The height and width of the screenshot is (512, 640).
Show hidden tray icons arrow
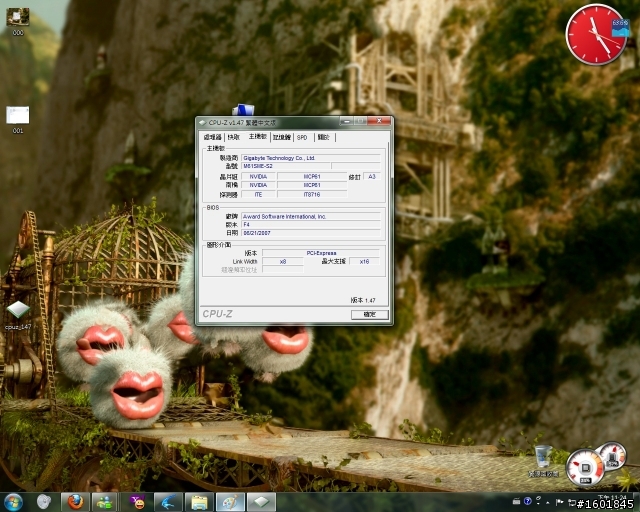tap(548, 502)
